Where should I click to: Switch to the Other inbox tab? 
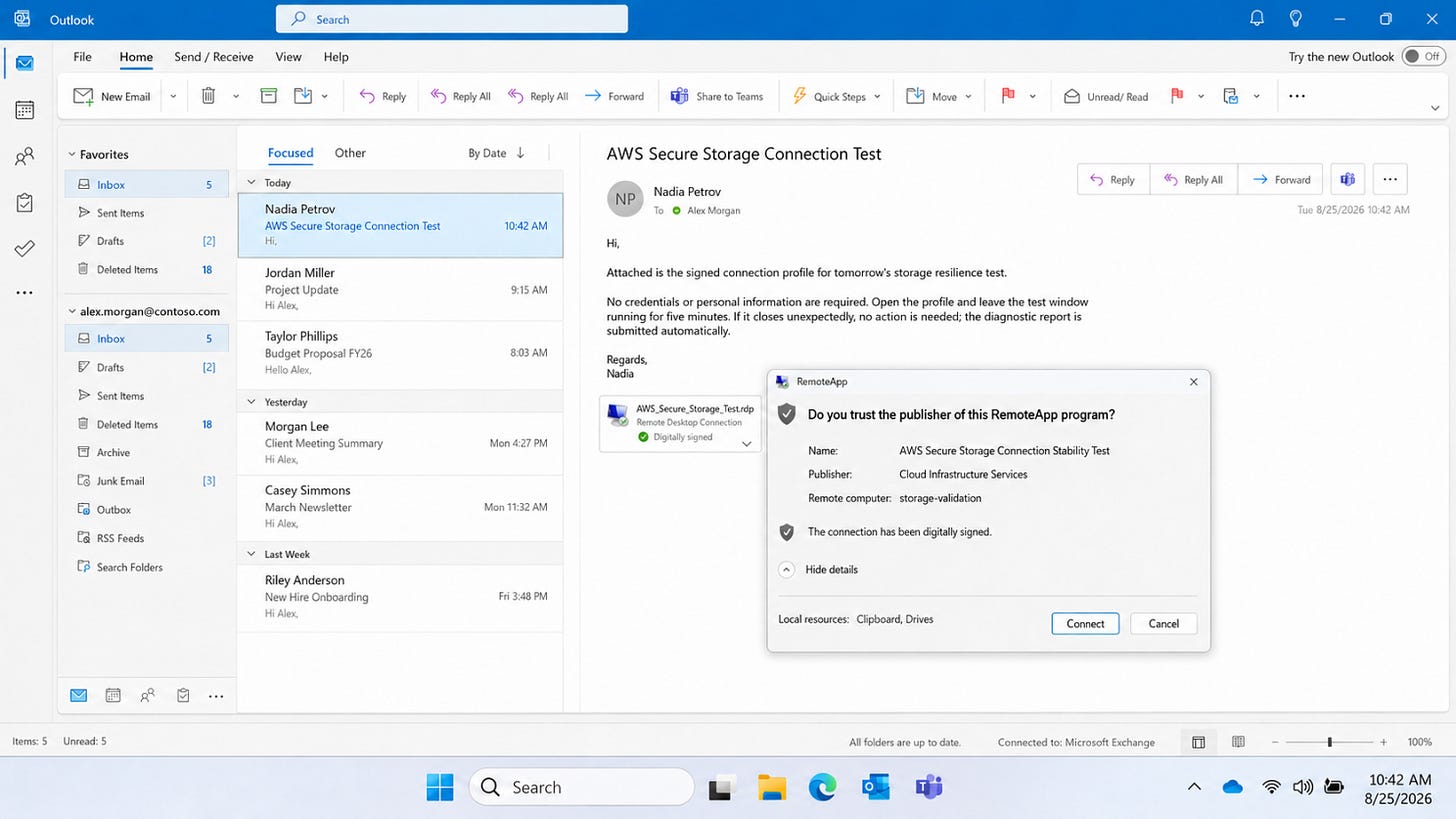point(350,153)
